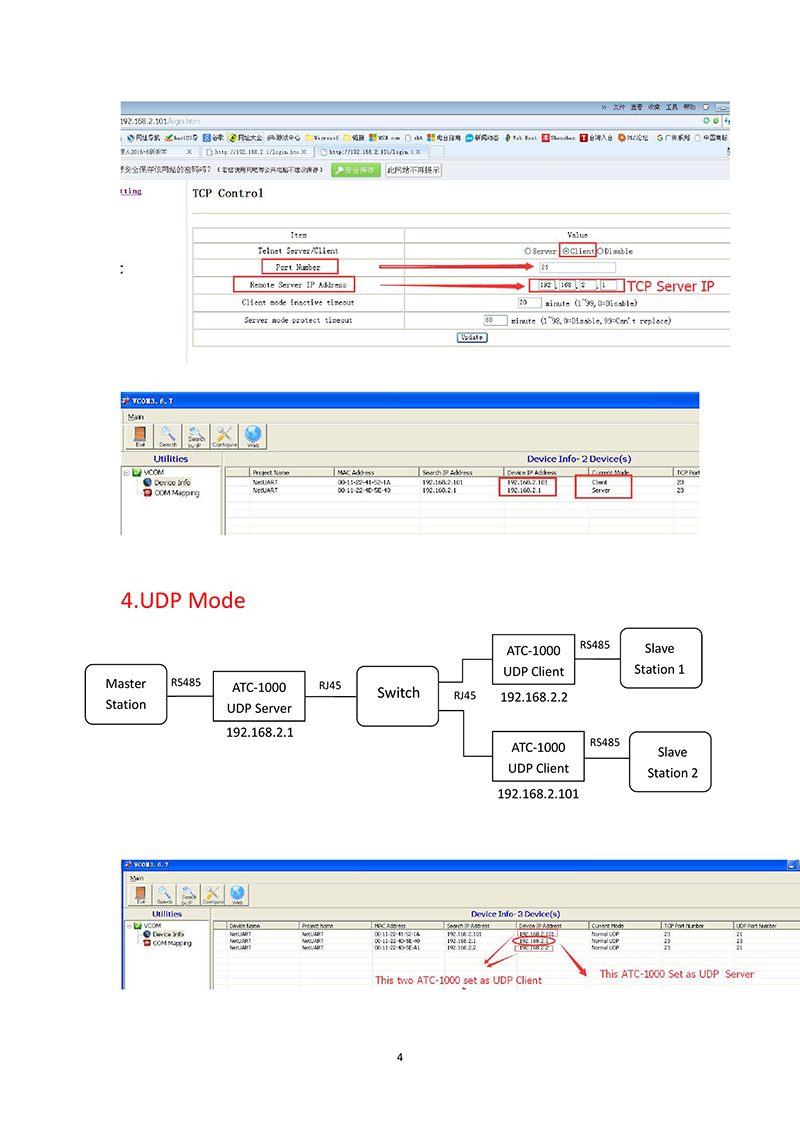The image size is (800, 1131).
Task: Click Web globe icon in lower VCOM window
Action: tap(237, 894)
